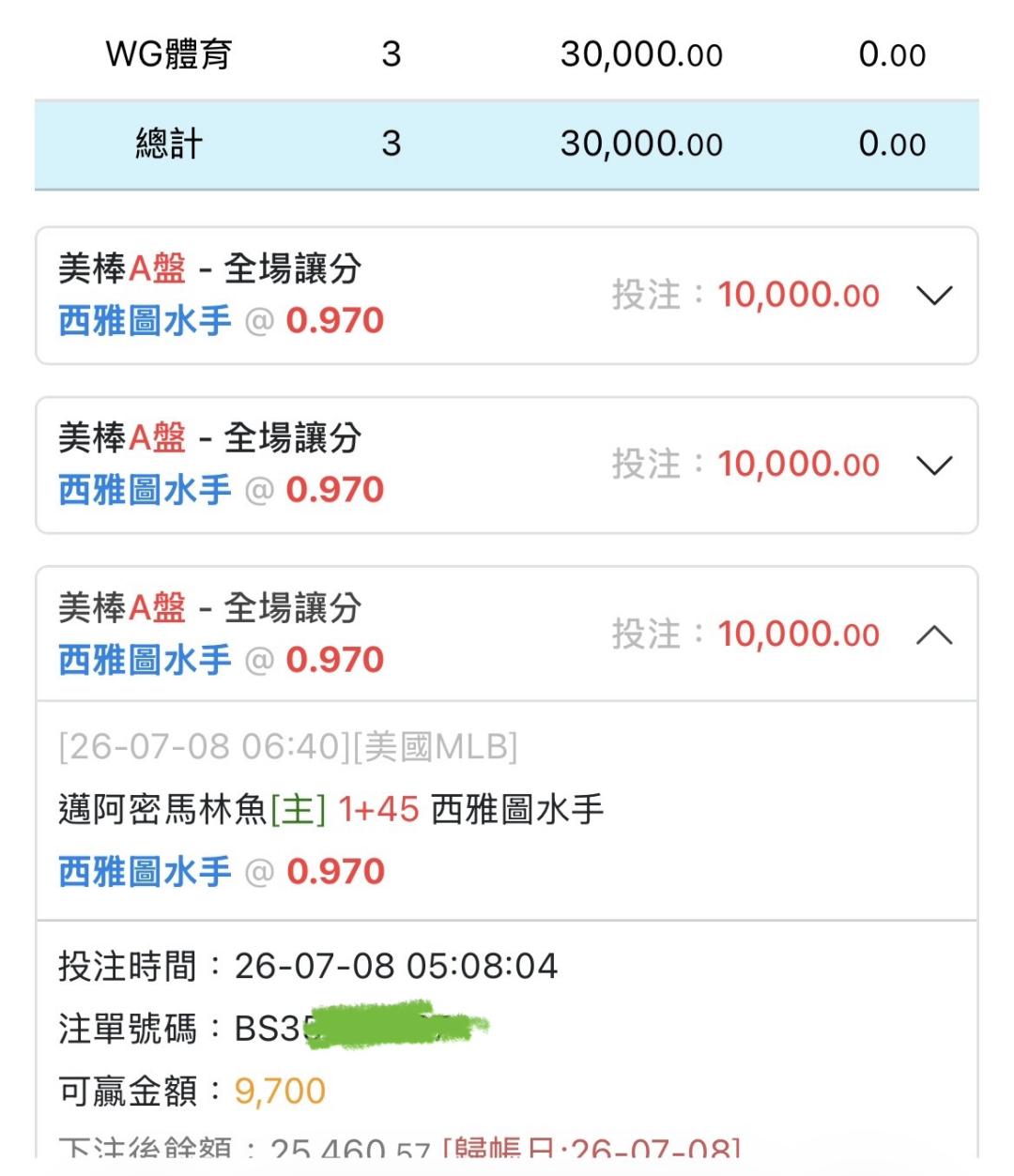
Task: Tap 西雅圖水手 team name in second bet card
Action: 145,490
